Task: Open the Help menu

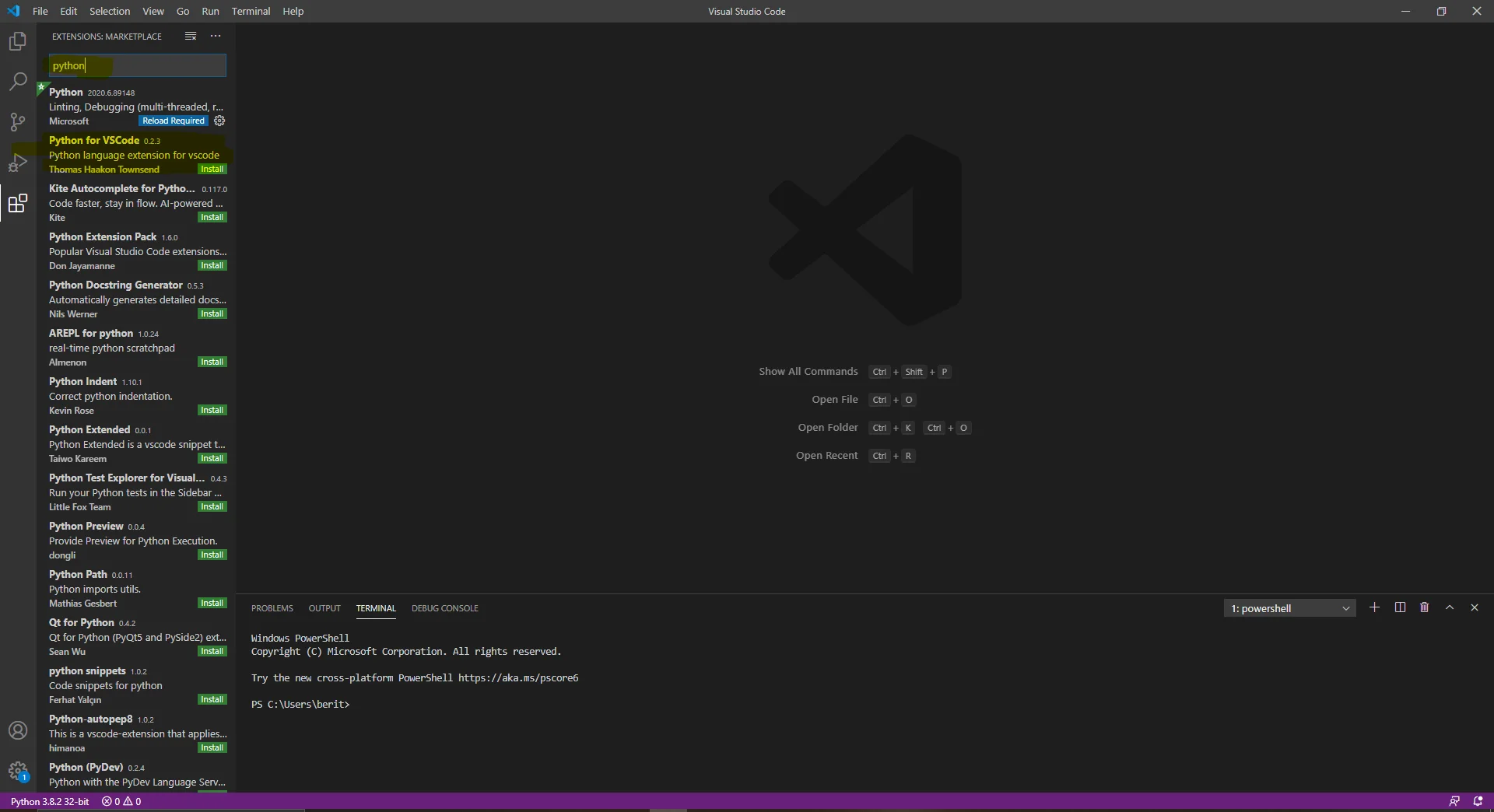Action: pos(293,12)
